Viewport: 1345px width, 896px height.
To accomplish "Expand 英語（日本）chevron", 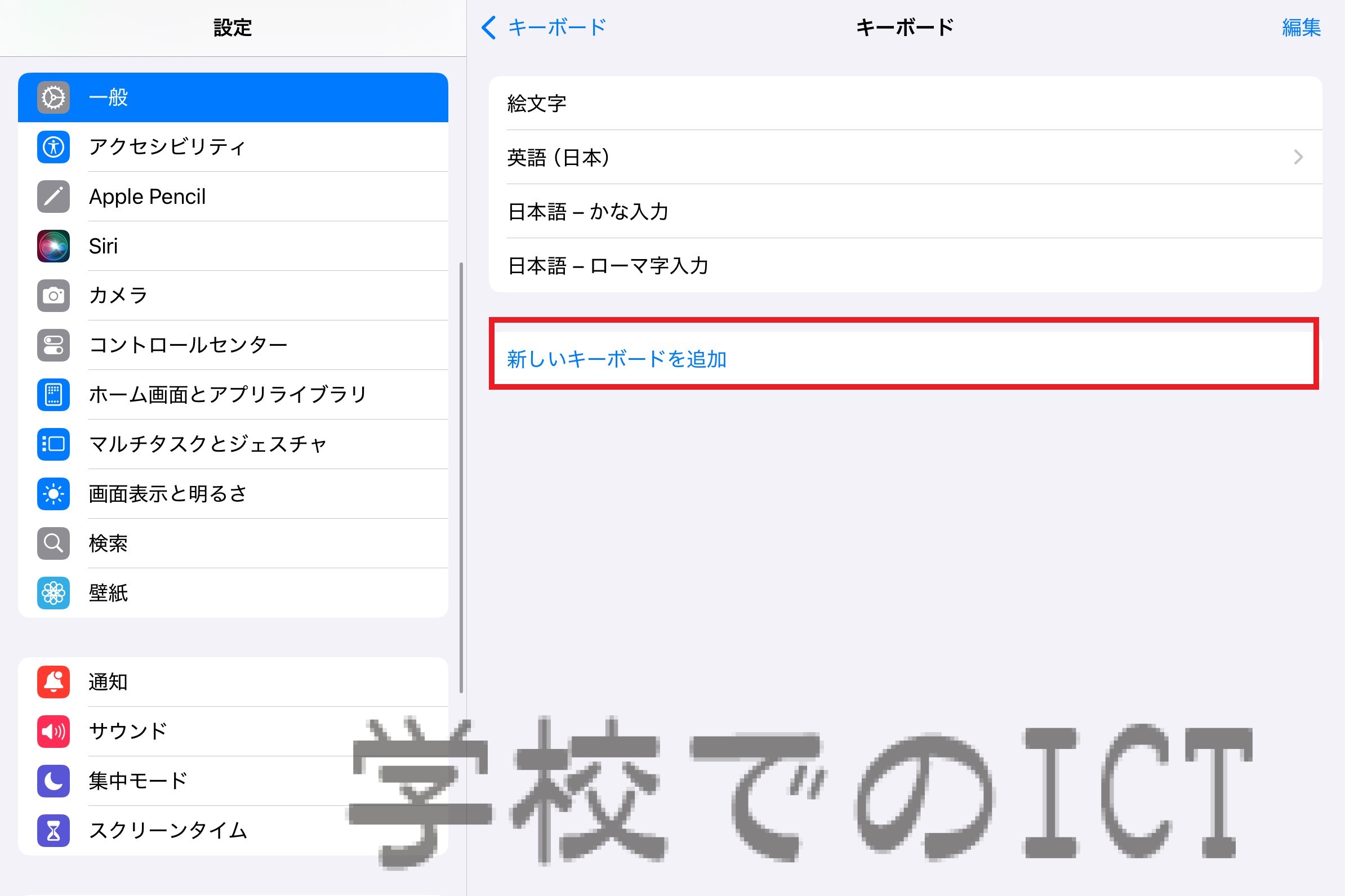I will pos(1298,157).
